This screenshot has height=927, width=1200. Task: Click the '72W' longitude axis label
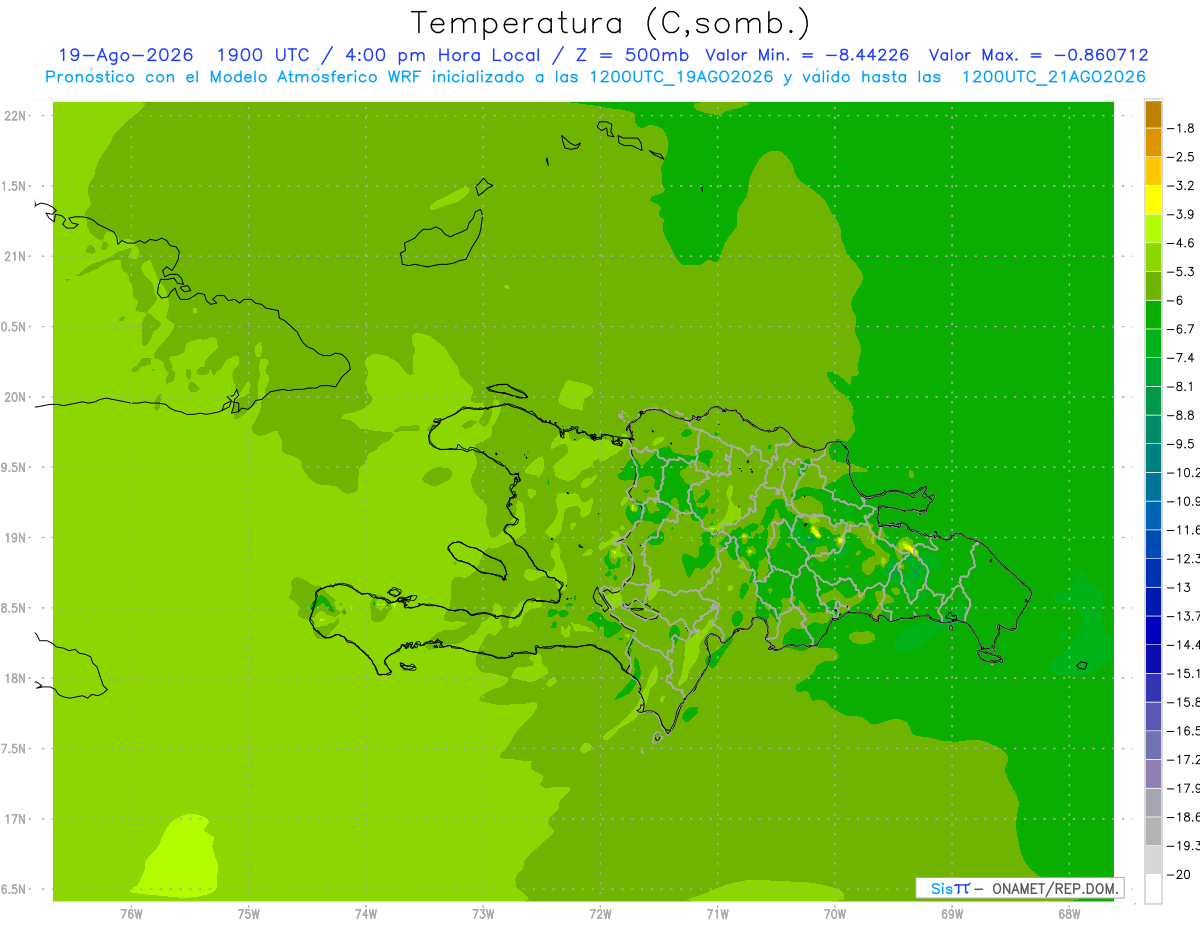600,914
